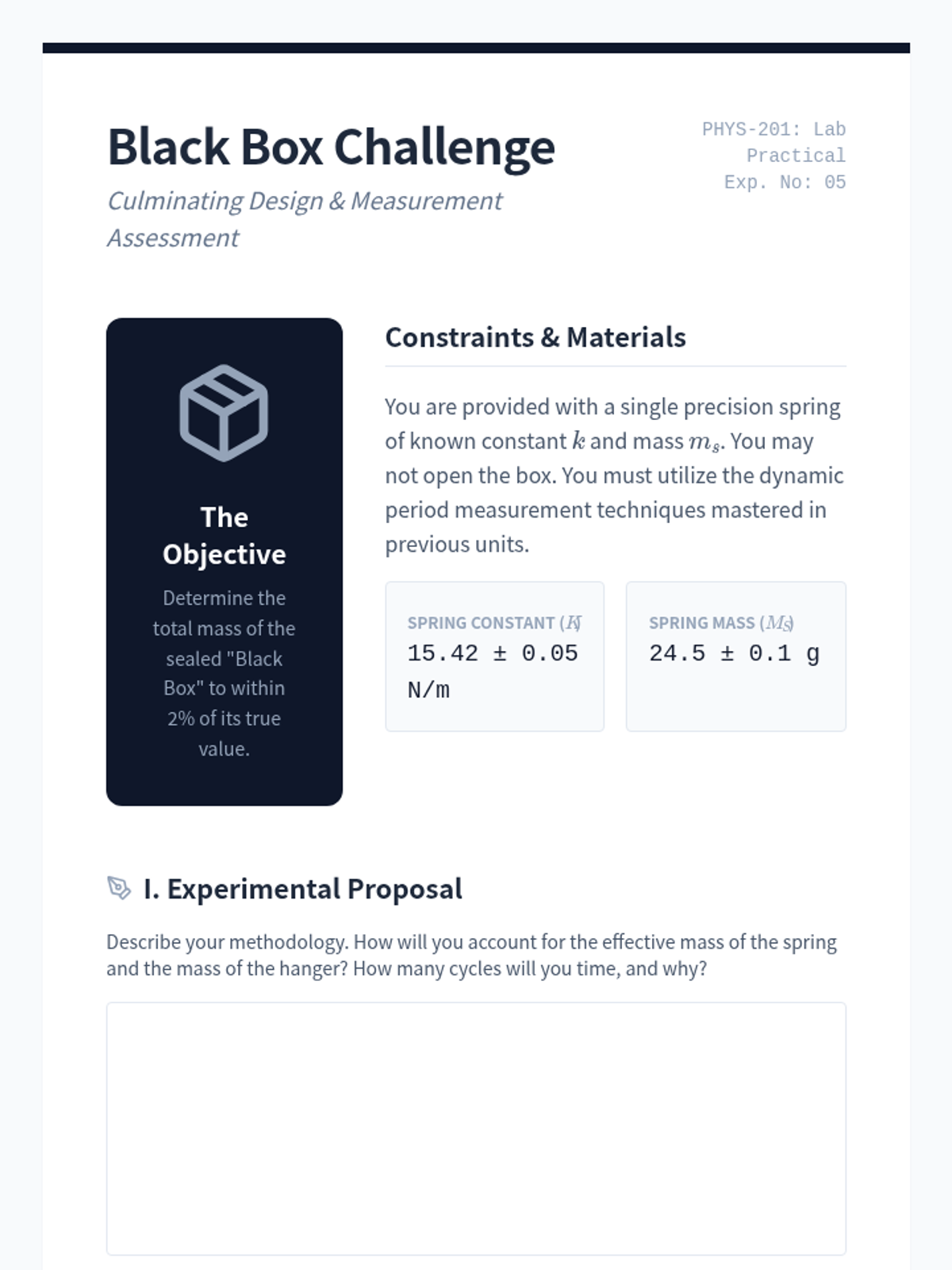Click the constraints paragraph about precision spring

tap(615, 475)
